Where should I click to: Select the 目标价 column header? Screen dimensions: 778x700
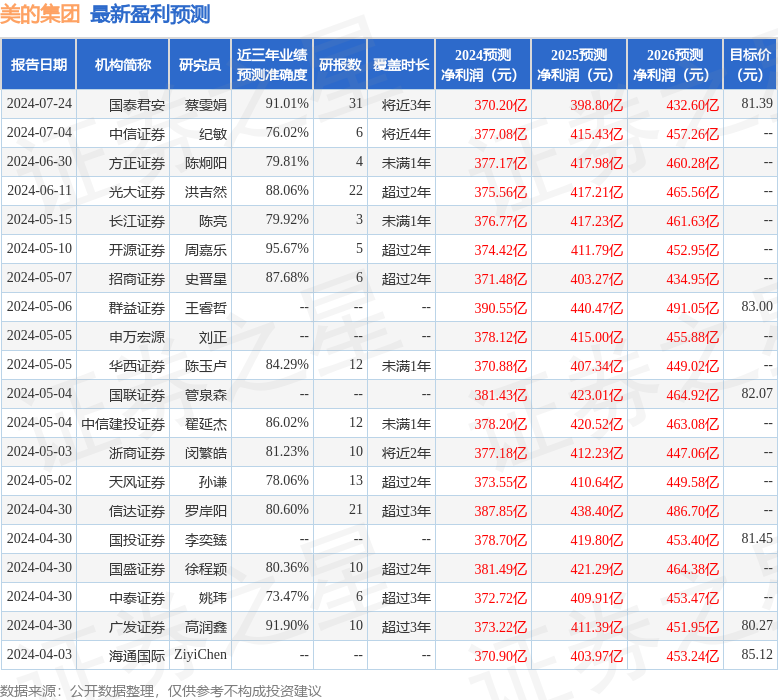pos(750,64)
